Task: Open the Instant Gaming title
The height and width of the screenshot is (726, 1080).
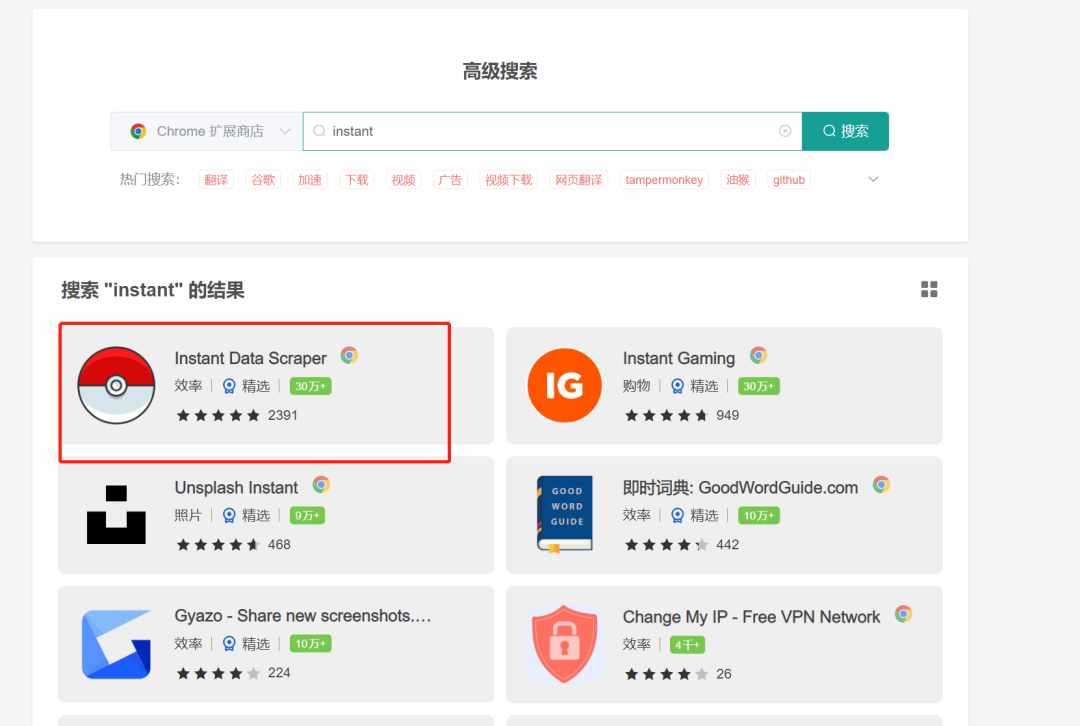Action: tap(678, 358)
